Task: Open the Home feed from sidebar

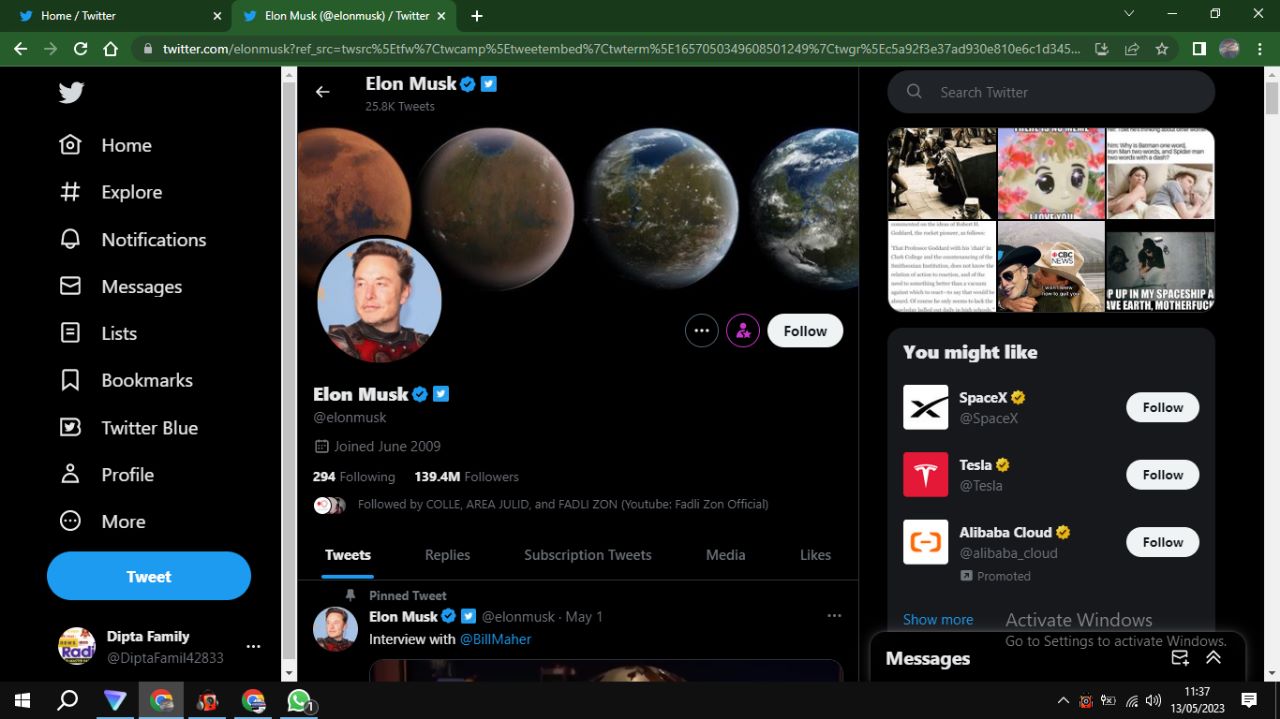Action: (106, 145)
